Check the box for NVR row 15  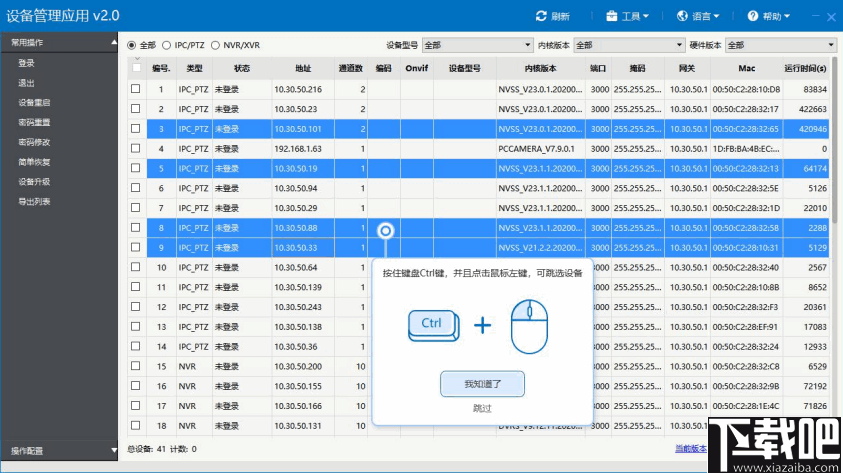click(135, 366)
